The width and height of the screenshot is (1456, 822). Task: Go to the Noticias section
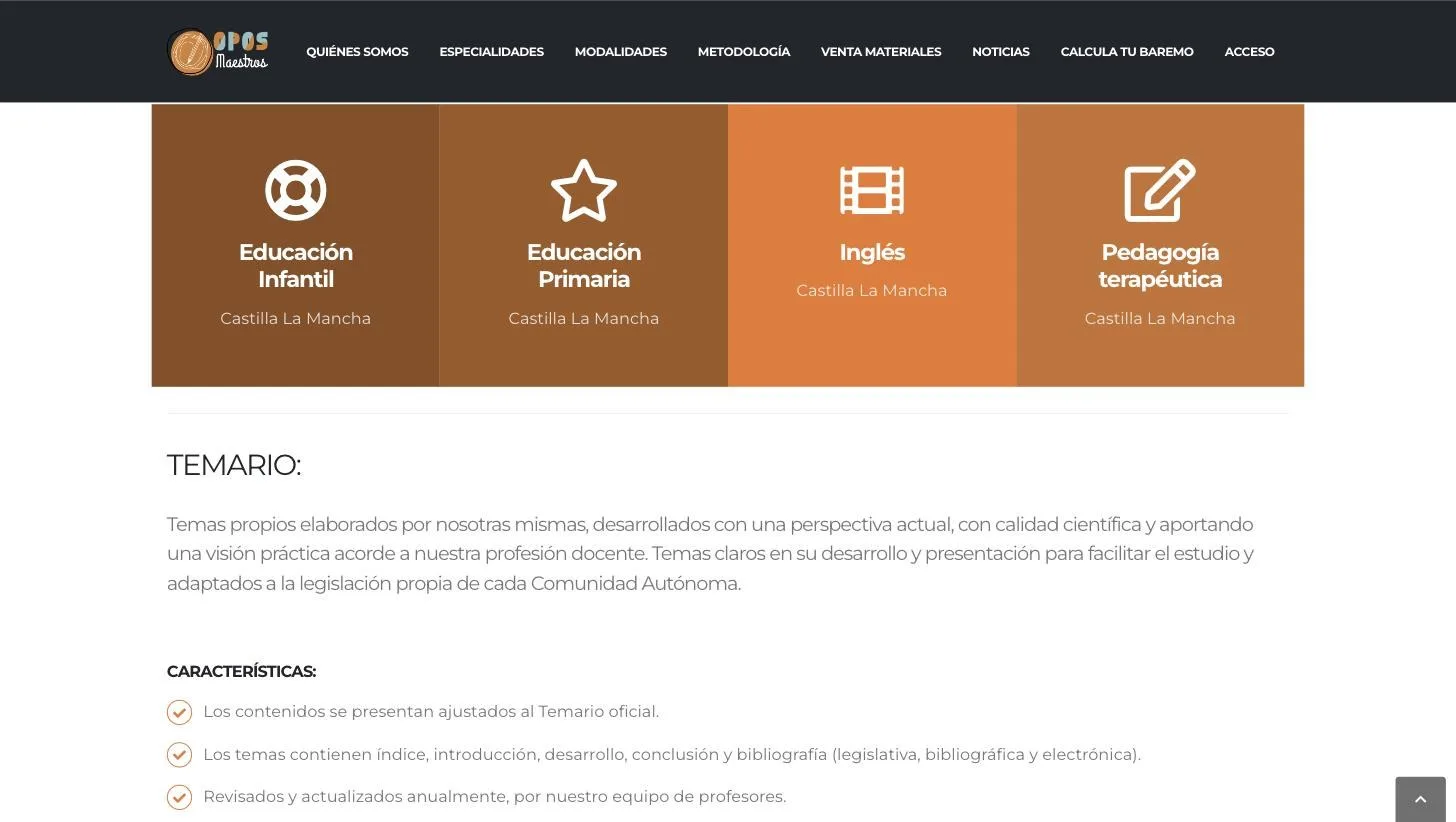[1000, 52]
